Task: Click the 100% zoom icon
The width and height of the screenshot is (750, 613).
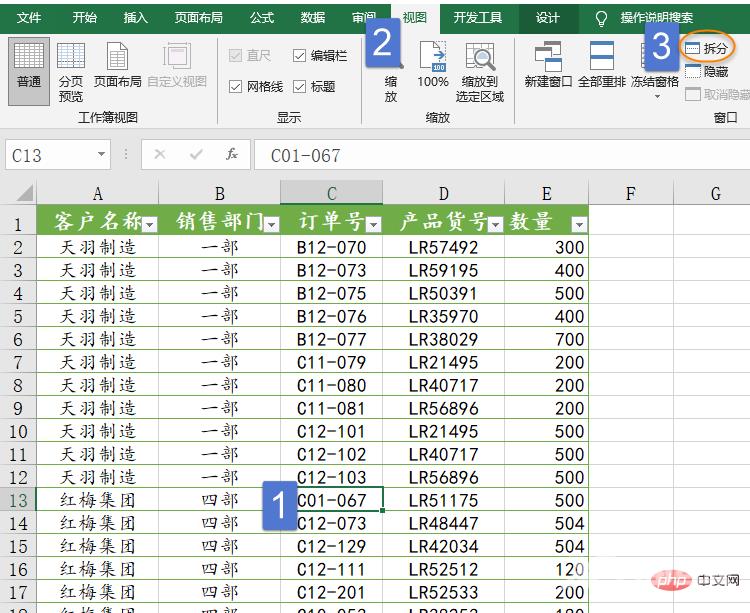Action: point(432,66)
